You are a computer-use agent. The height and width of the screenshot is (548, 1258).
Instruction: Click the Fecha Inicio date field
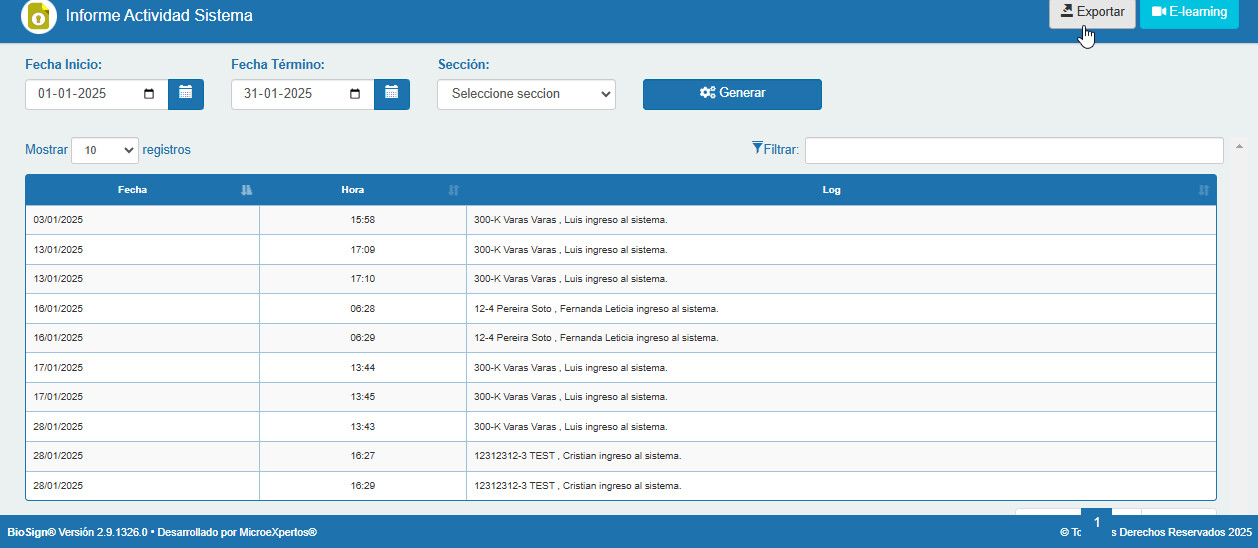coord(97,94)
